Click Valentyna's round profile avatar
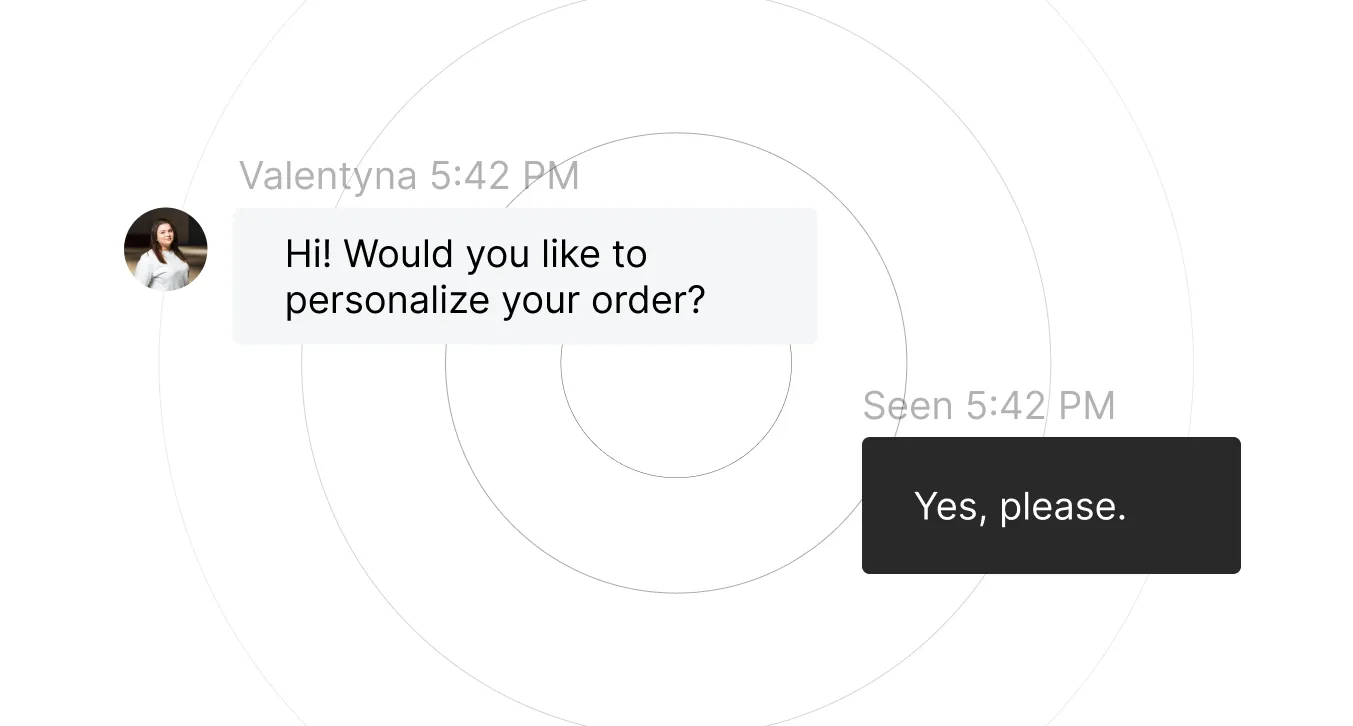 165,249
